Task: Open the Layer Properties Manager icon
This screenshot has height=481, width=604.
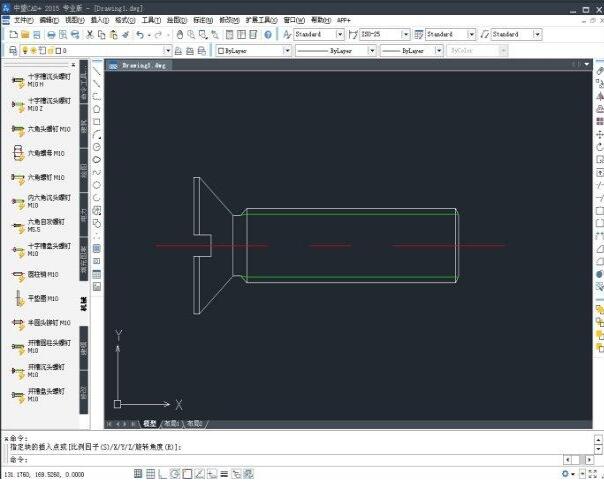Action: click(13, 50)
